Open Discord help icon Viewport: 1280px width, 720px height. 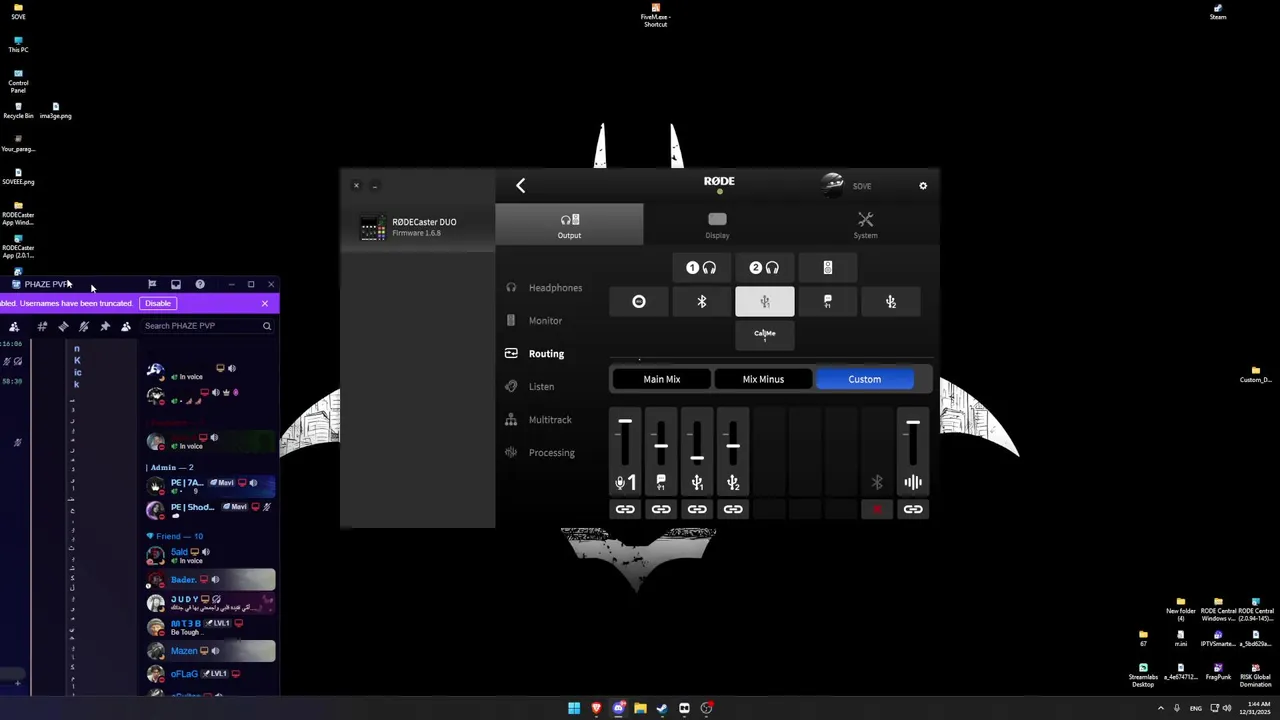point(200,285)
